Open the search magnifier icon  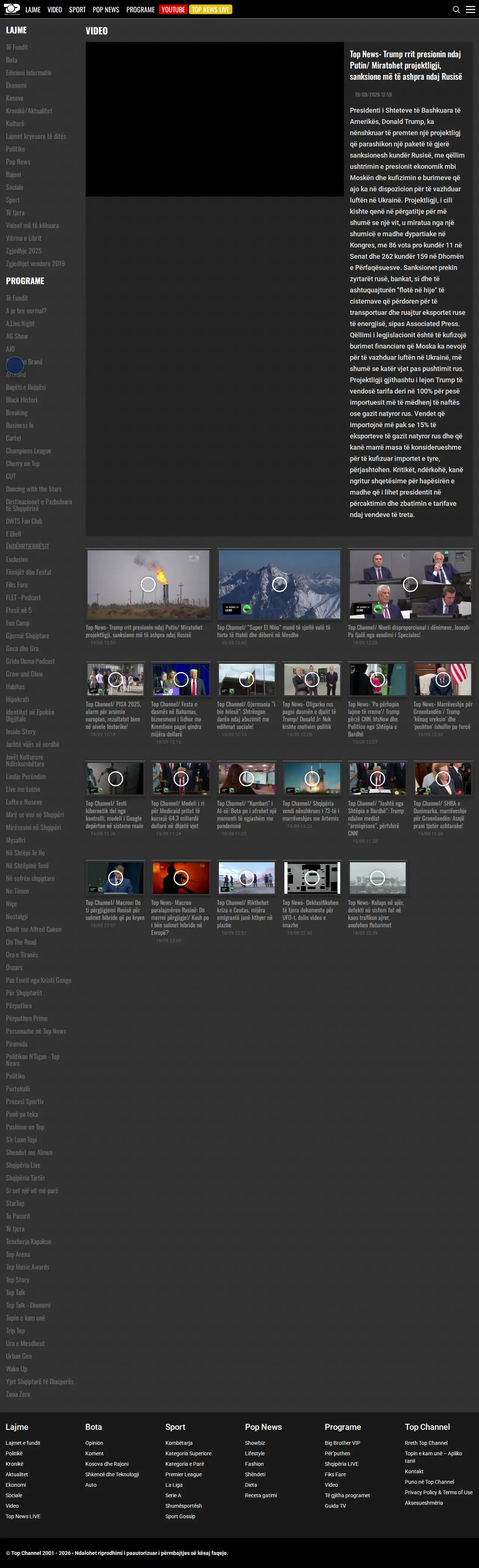click(456, 10)
